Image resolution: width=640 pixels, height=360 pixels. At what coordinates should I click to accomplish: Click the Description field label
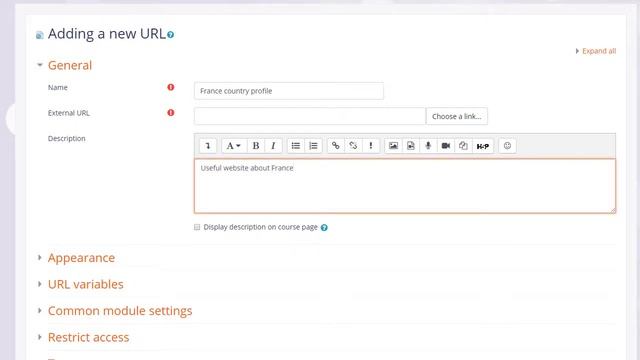point(67,138)
